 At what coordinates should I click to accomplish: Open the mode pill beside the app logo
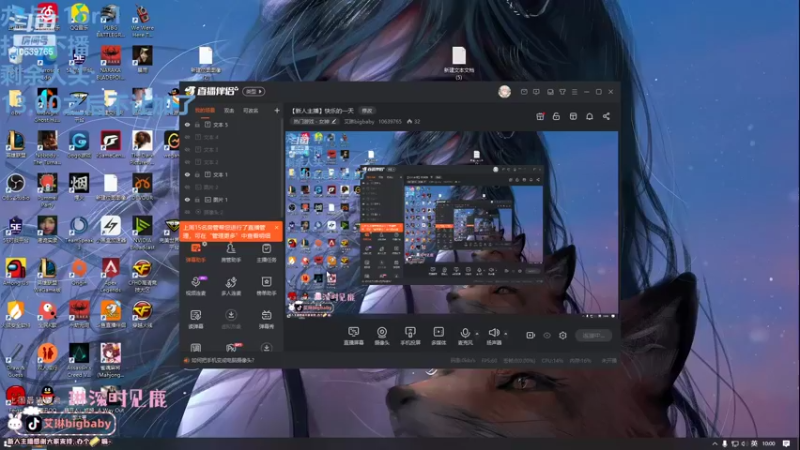click(x=254, y=91)
